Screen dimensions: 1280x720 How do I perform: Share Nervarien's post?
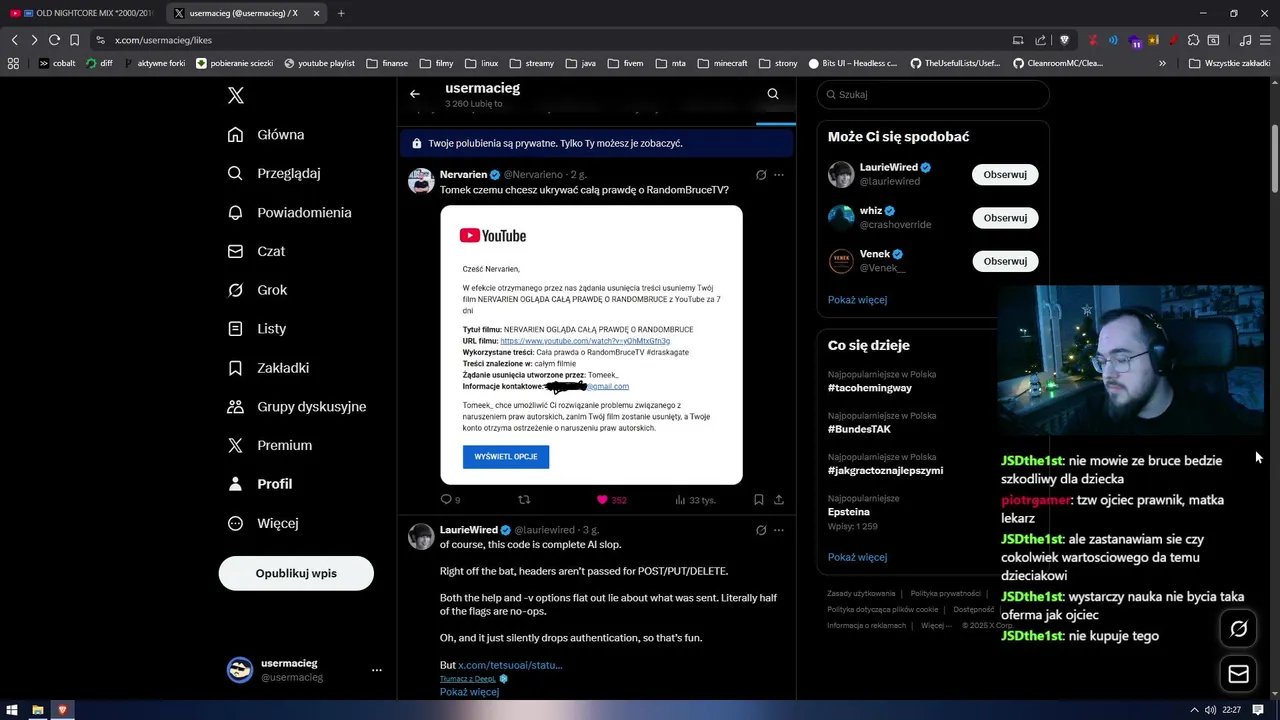[779, 499]
